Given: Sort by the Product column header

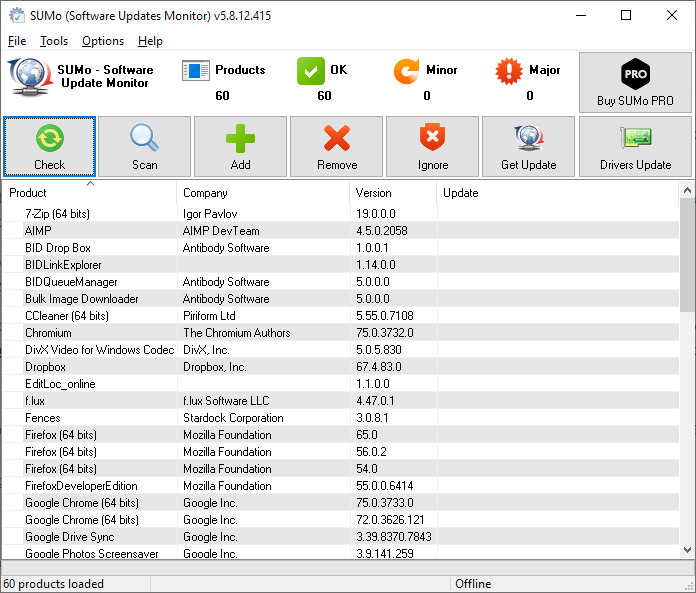Looking at the screenshot, I should coord(90,193).
